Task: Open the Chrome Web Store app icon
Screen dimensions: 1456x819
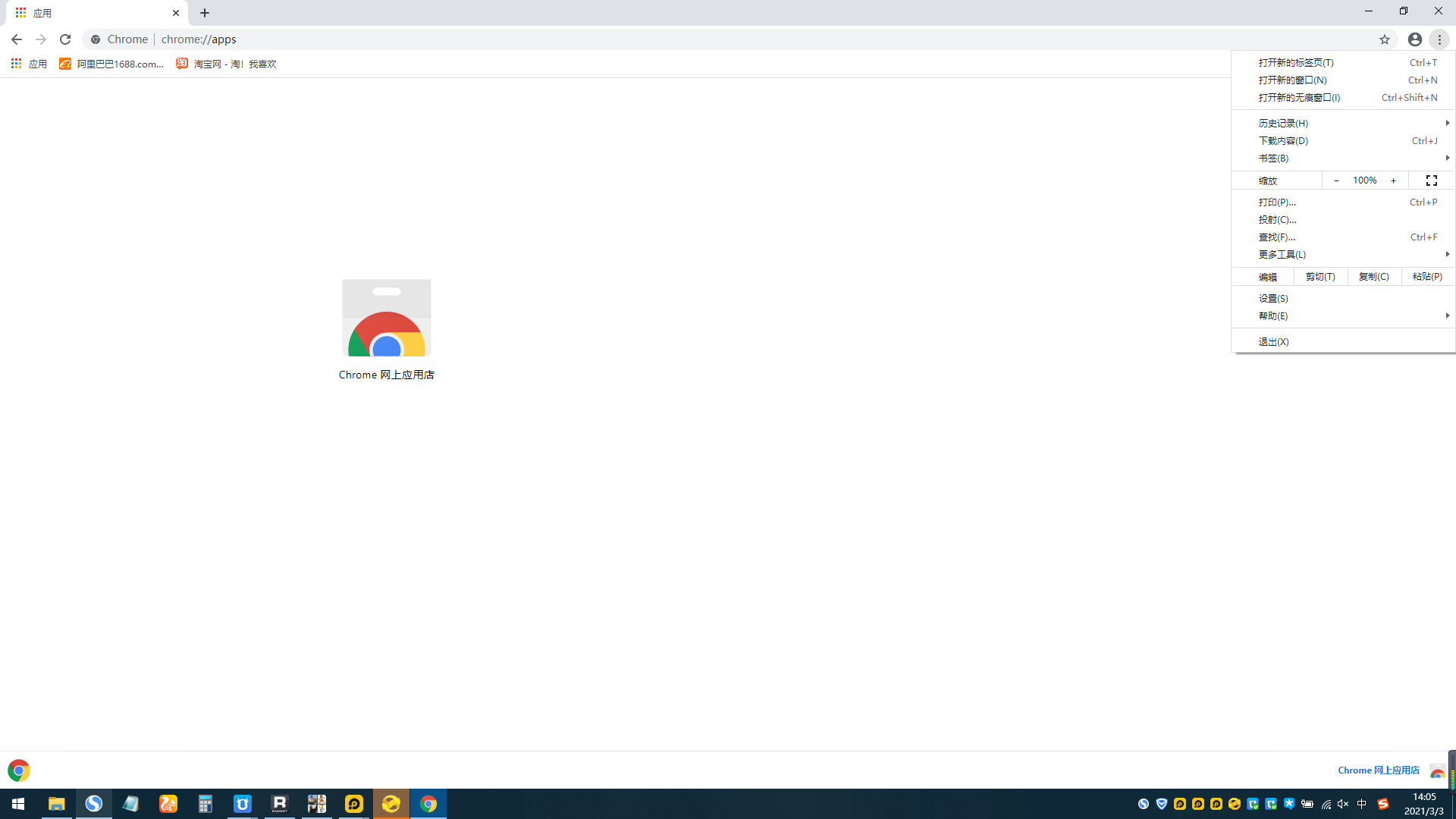Action: point(386,318)
